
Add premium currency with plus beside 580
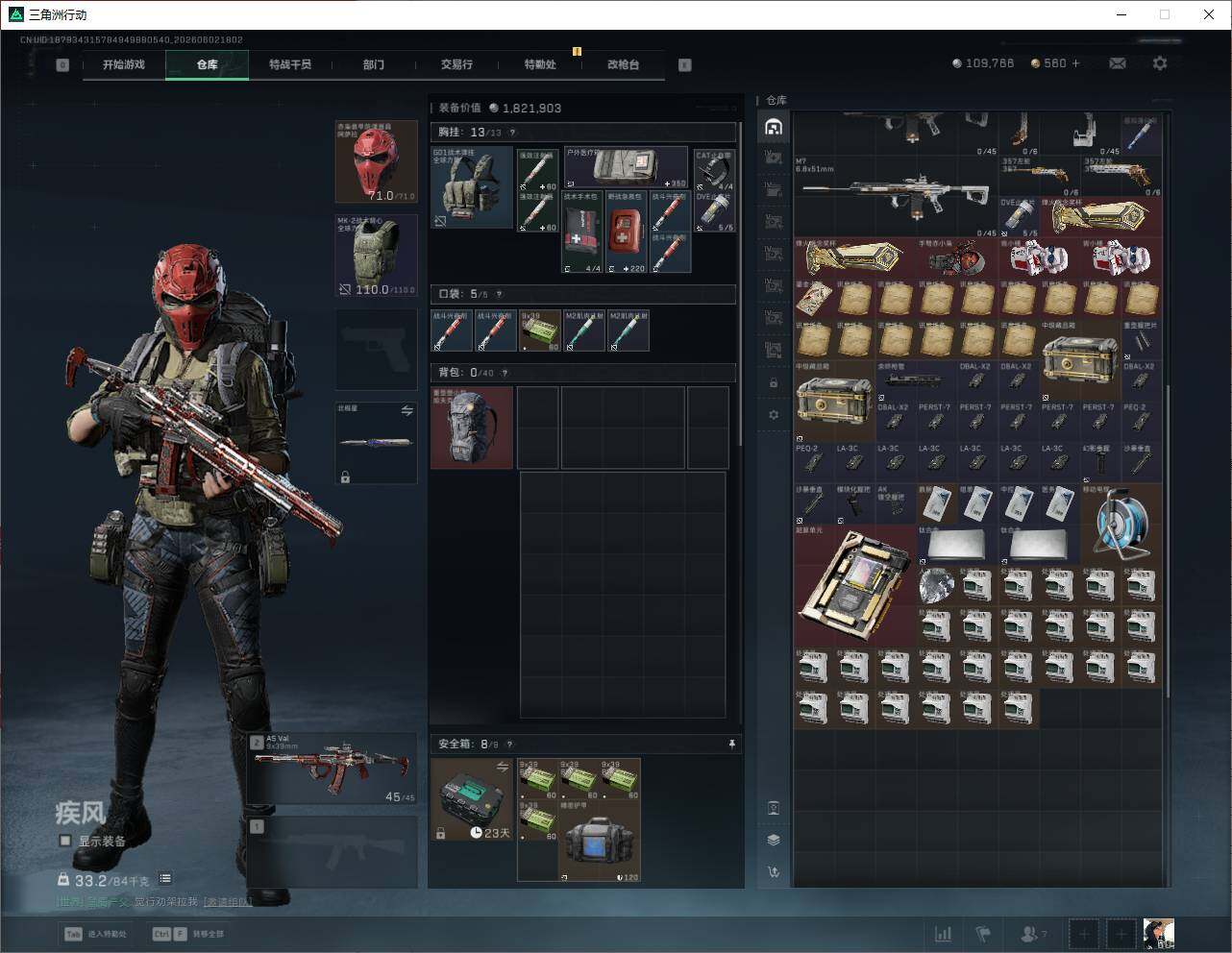click(x=1075, y=63)
